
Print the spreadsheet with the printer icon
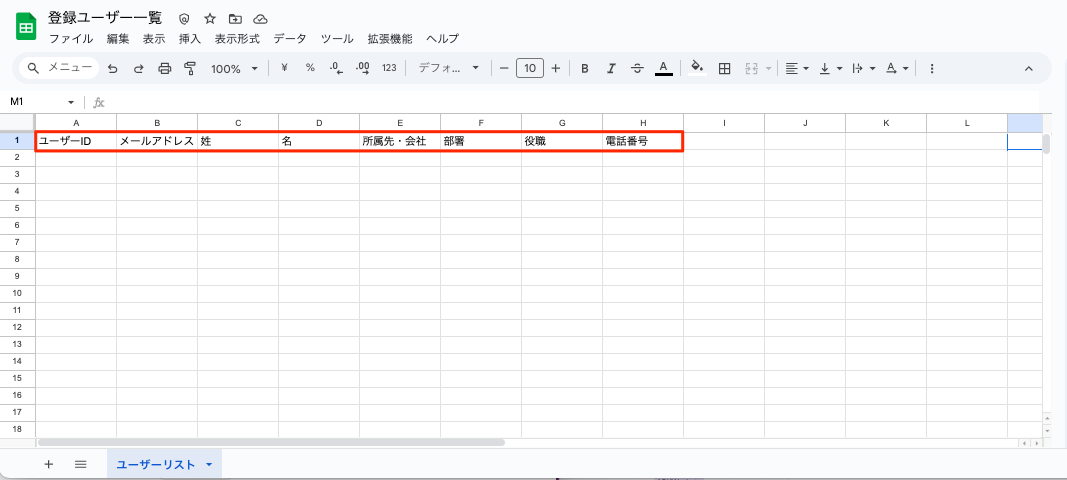click(x=164, y=68)
